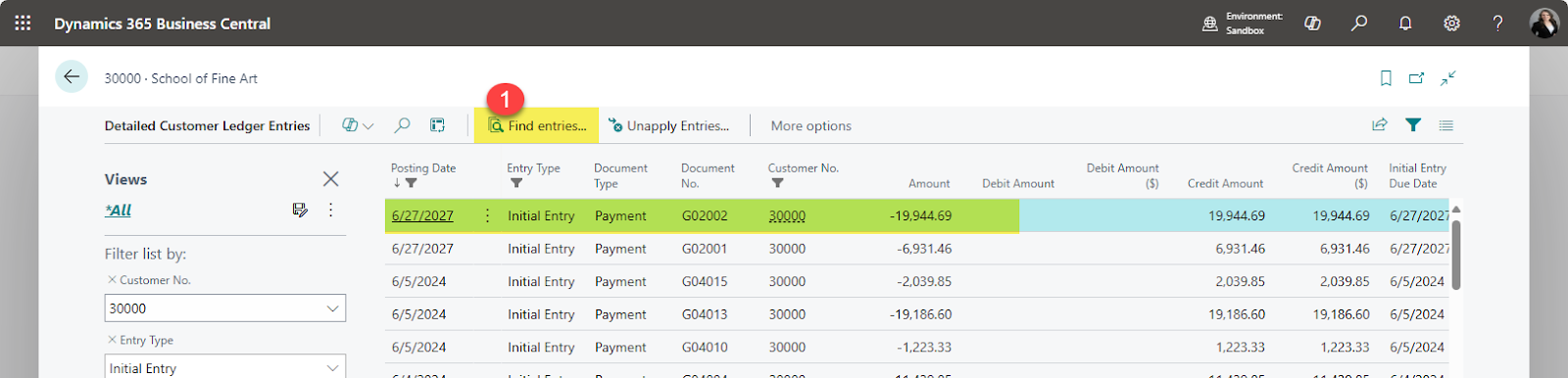Open the Document Type column header
Image resolution: width=1568 pixels, height=378 pixels.
[x=620, y=175]
